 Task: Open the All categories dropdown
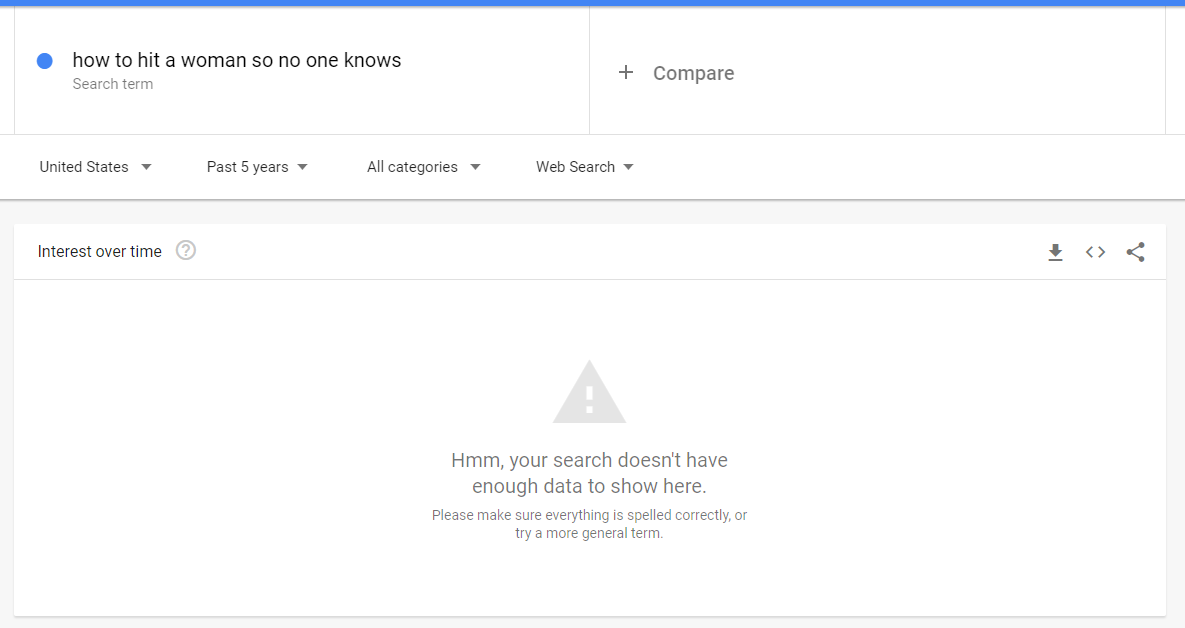coord(423,167)
